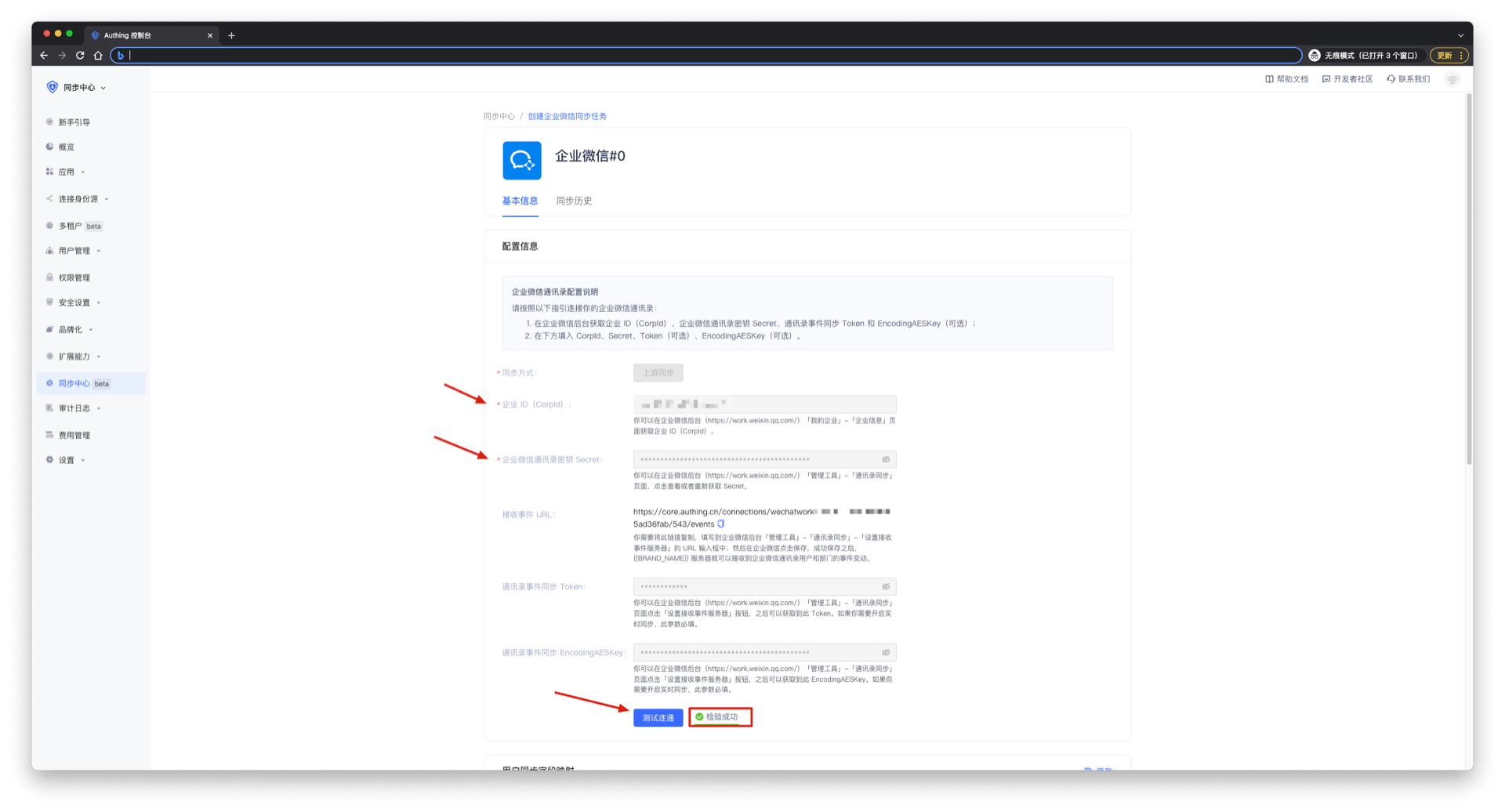Show the 通讯录密钥 Secret value via eye icon
This screenshot has height=812, width=1505.
coord(886,460)
